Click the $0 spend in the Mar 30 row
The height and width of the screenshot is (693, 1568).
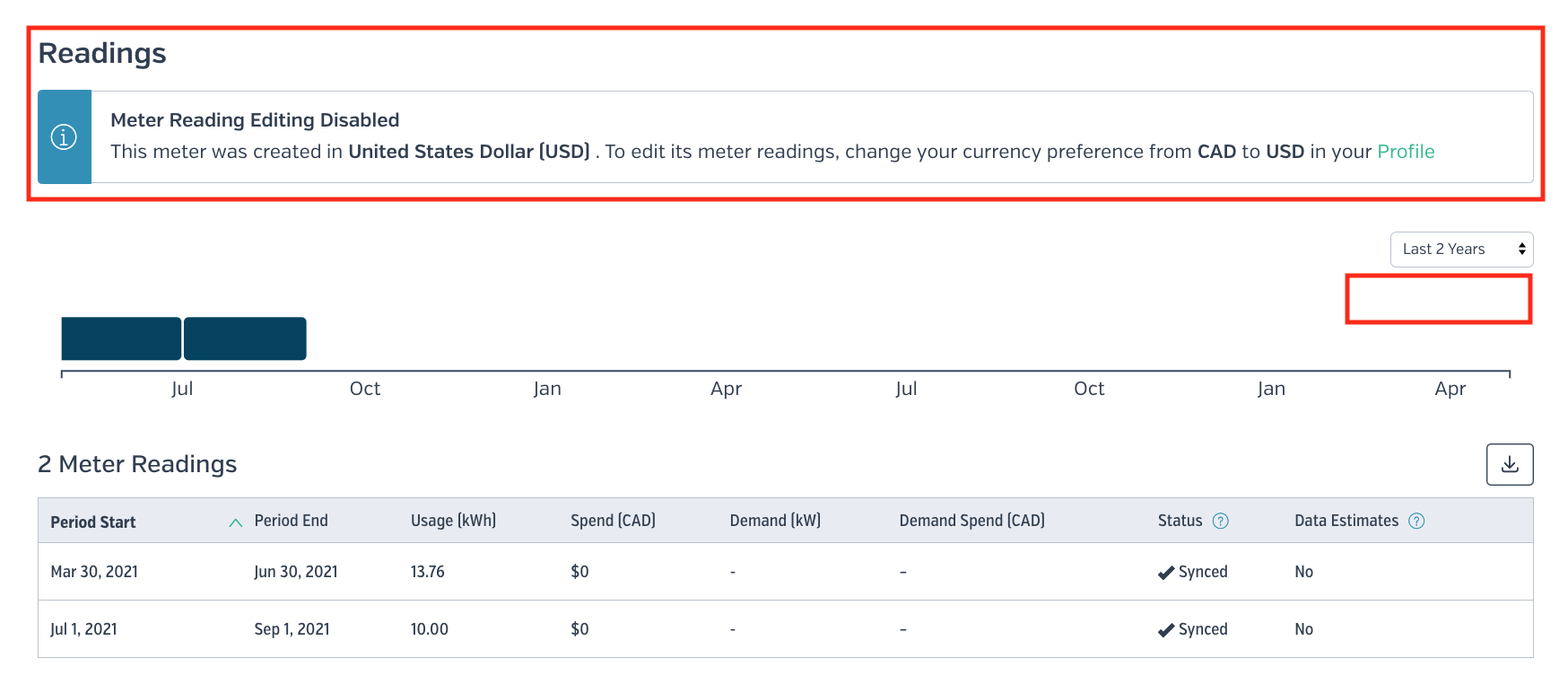(x=579, y=572)
